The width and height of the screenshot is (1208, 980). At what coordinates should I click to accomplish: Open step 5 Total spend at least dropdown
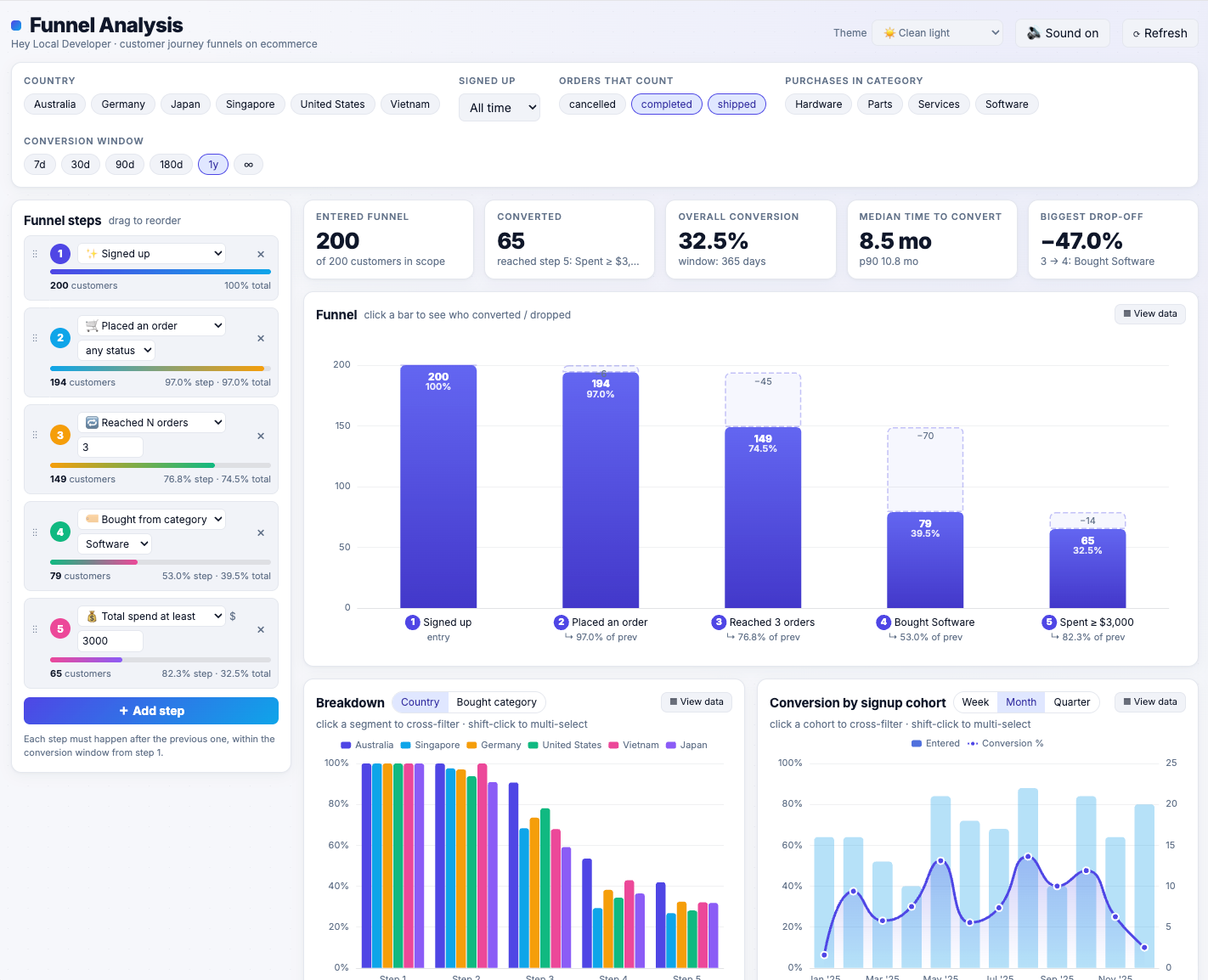point(152,617)
